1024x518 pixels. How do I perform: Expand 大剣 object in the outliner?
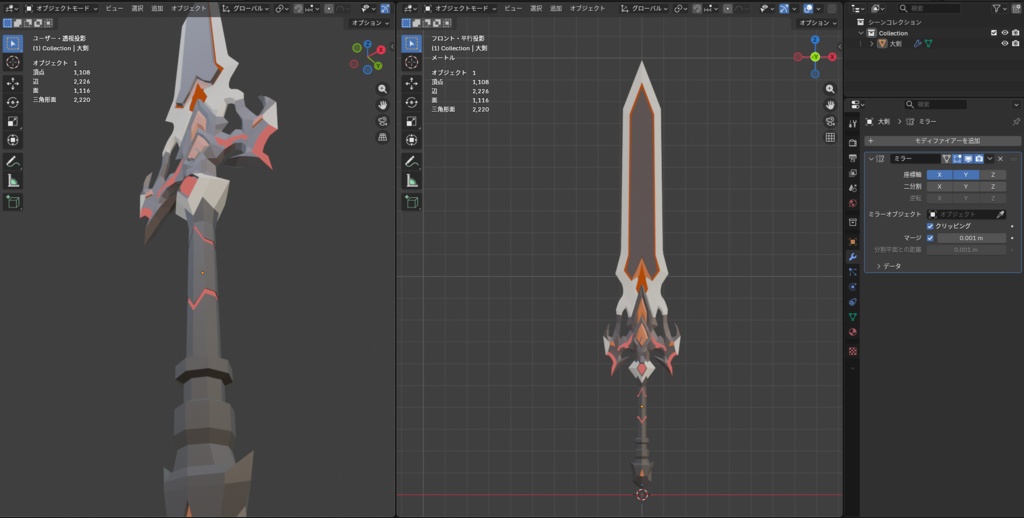point(871,44)
